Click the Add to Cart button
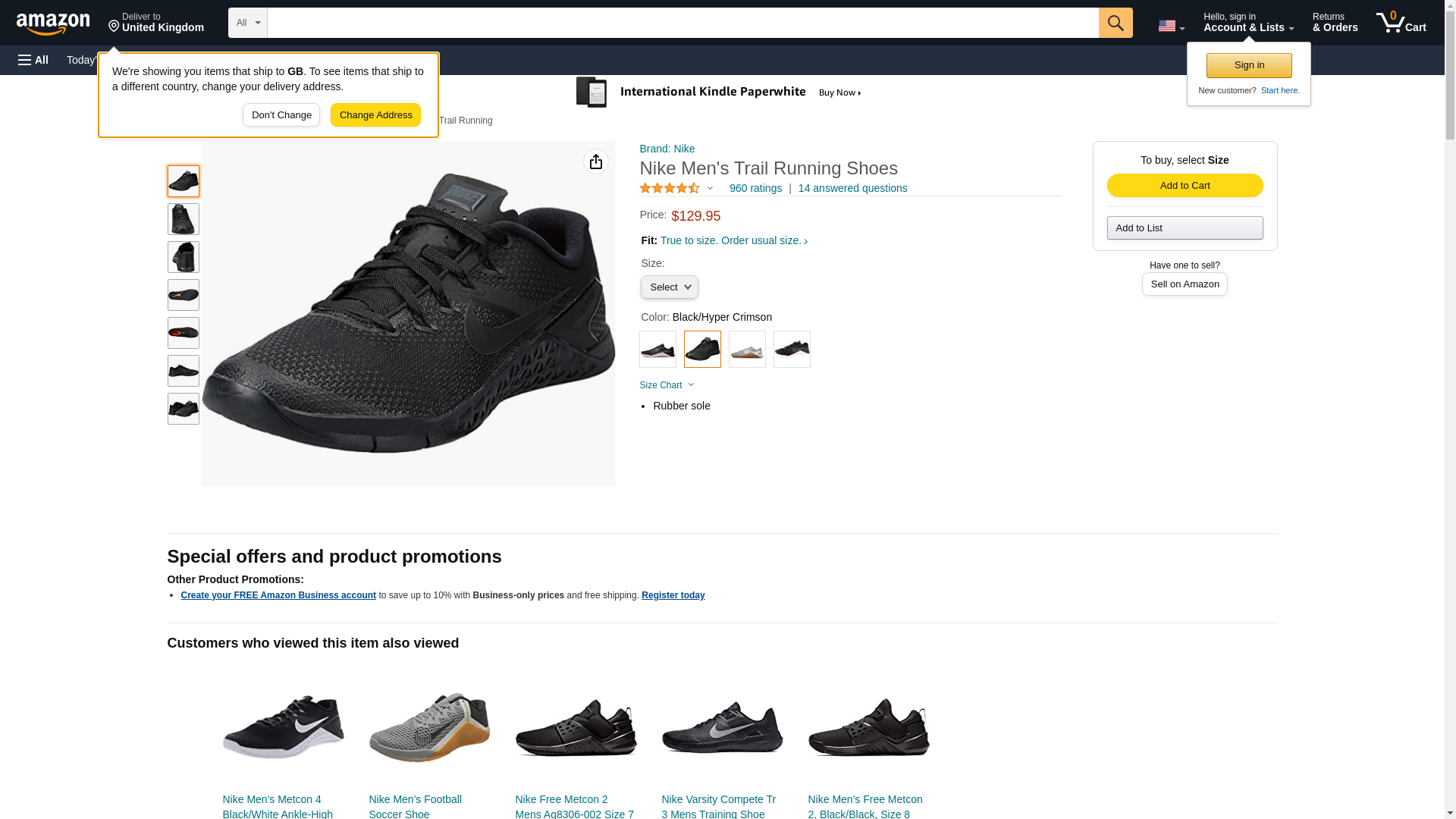1456x819 pixels. 1185,186
